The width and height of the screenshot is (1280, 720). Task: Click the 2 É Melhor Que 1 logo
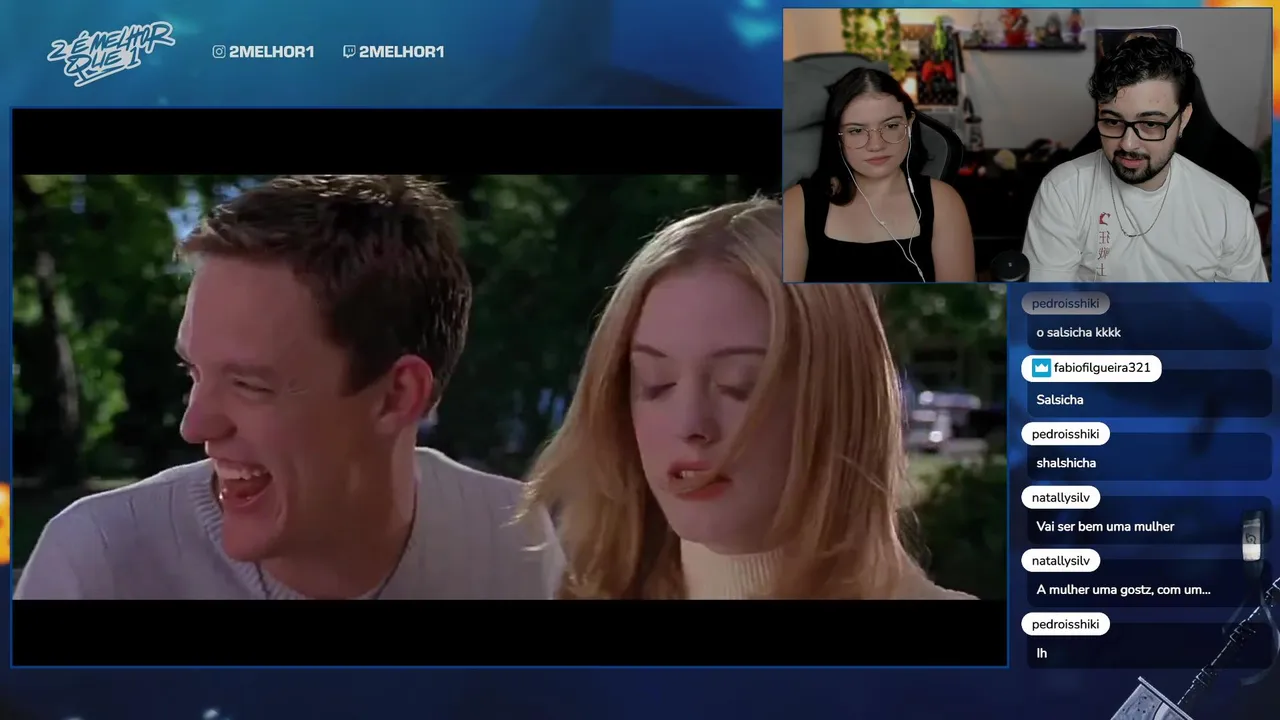pyautogui.click(x=111, y=54)
